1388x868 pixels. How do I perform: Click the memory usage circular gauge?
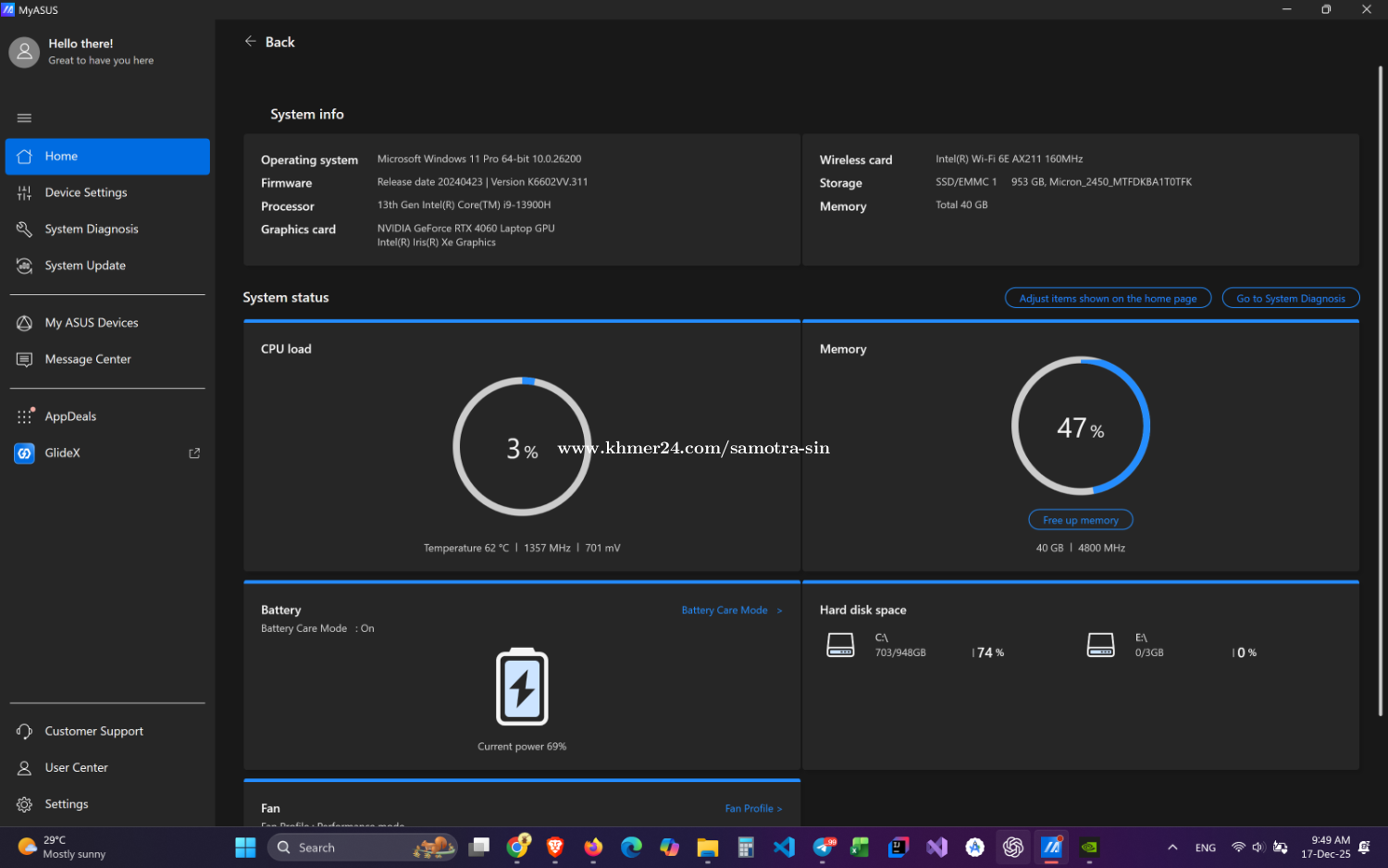point(1080,427)
